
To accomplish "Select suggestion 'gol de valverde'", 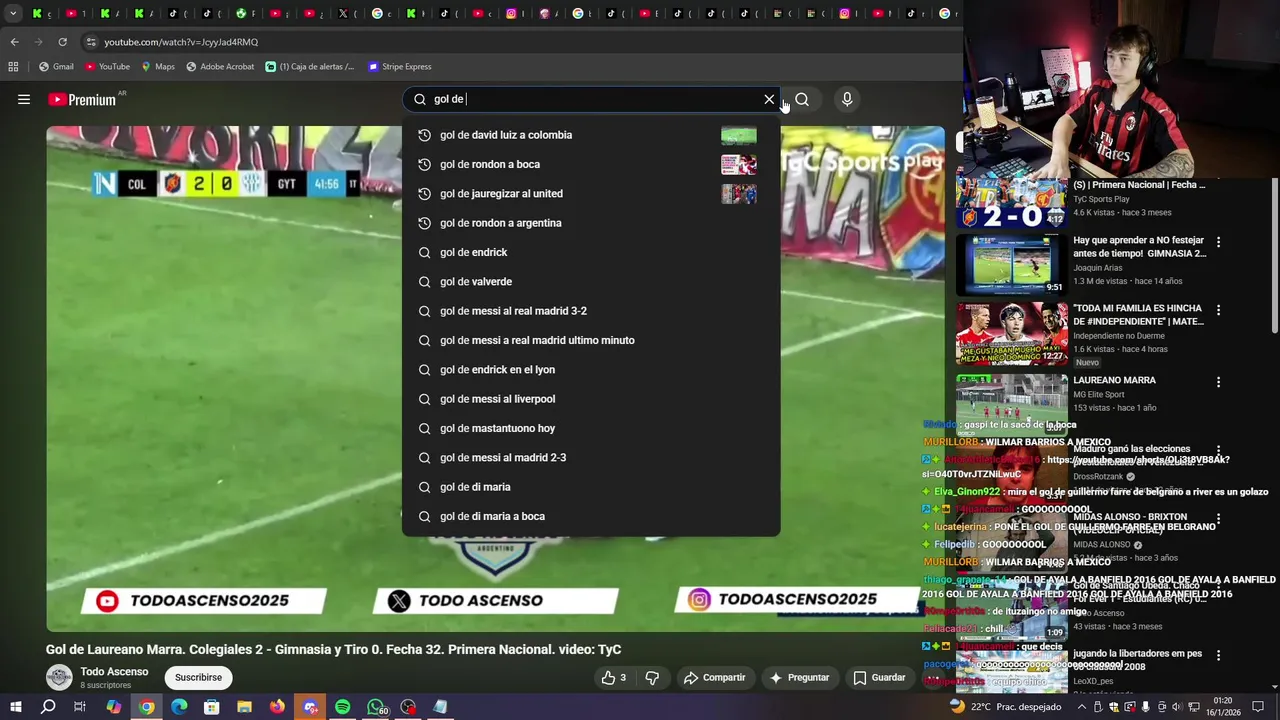I will (x=590, y=281).
